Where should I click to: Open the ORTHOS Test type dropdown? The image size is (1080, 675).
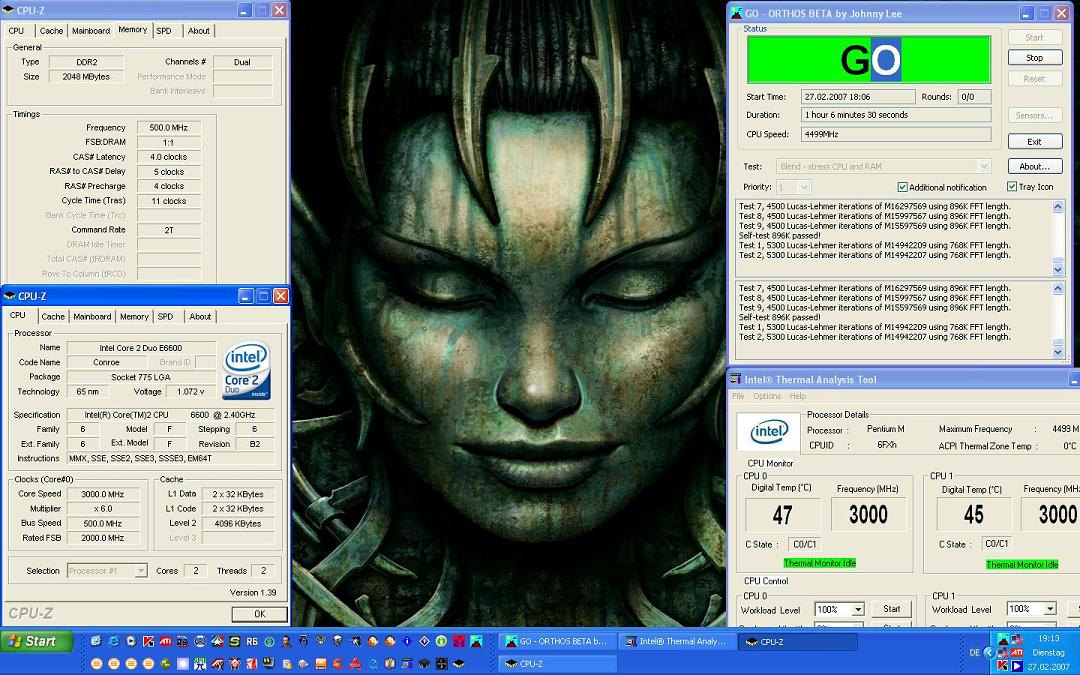984,166
